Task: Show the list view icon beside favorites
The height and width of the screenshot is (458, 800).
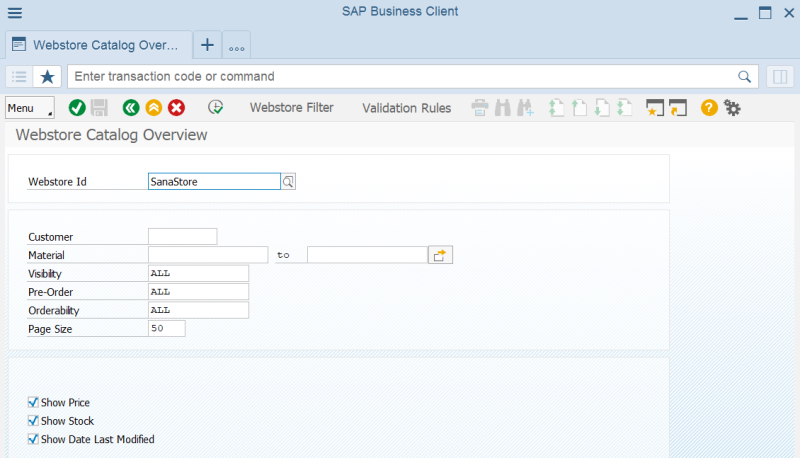Action: pyautogui.click(x=19, y=77)
